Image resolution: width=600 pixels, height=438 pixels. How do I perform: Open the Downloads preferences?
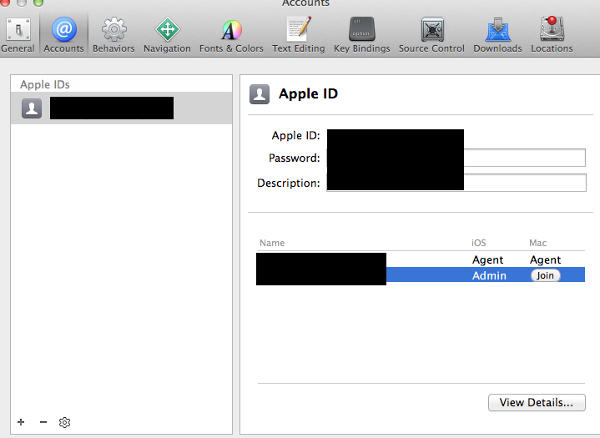click(497, 35)
